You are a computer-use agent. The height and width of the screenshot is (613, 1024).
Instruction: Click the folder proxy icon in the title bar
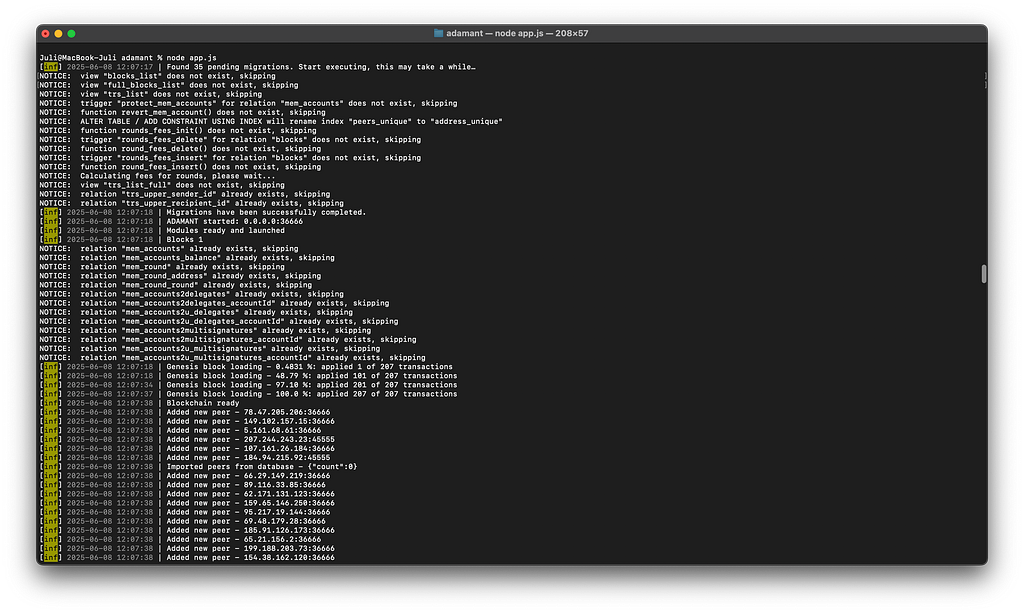[438, 33]
